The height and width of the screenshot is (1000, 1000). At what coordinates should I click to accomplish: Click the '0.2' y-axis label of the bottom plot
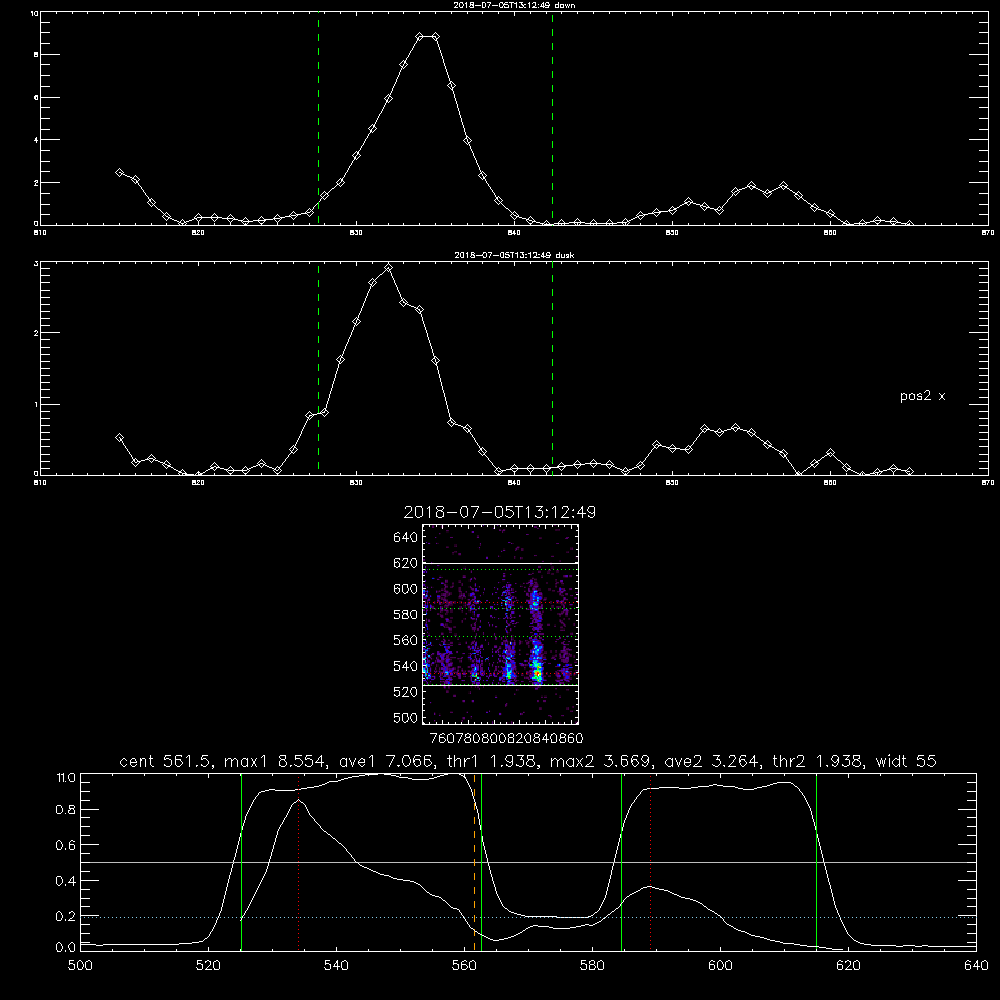click(x=66, y=916)
